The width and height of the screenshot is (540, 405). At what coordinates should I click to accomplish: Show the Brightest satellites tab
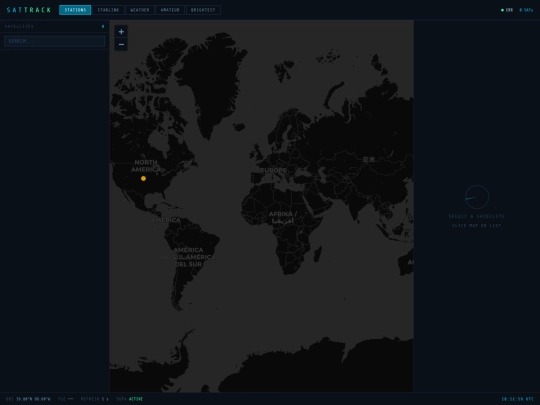[203, 10]
